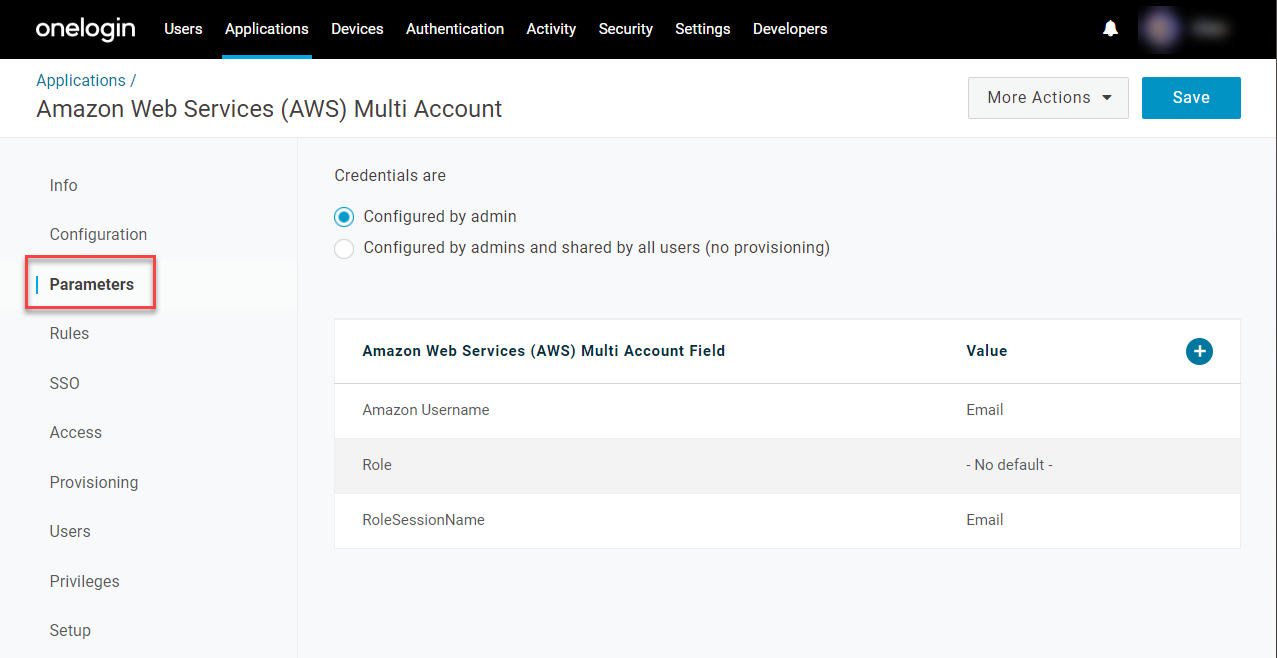Click the '- No default -' Role value

pos(1009,465)
